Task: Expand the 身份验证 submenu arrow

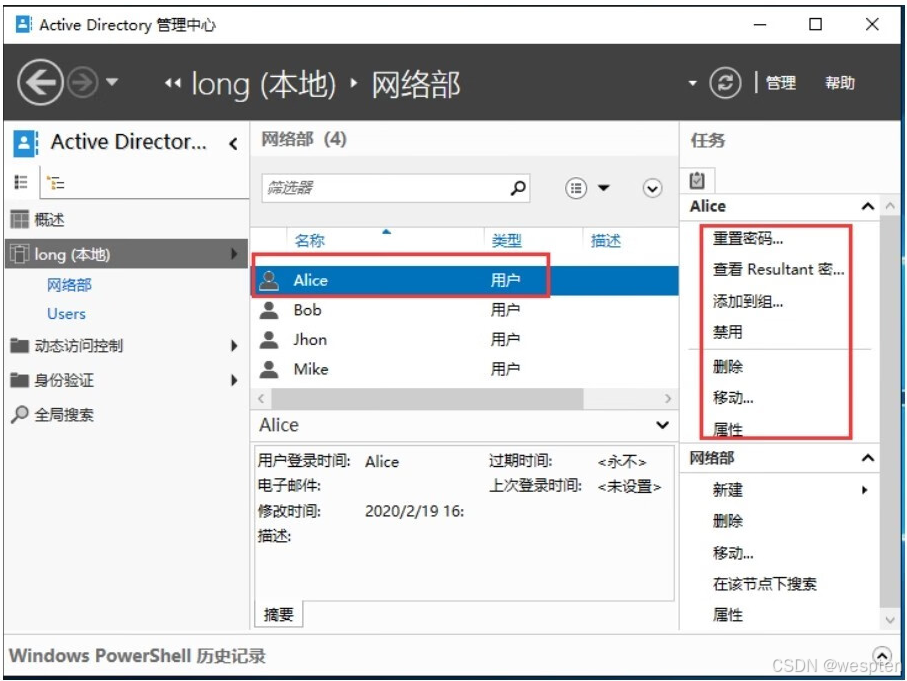Action: pos(234,380)
